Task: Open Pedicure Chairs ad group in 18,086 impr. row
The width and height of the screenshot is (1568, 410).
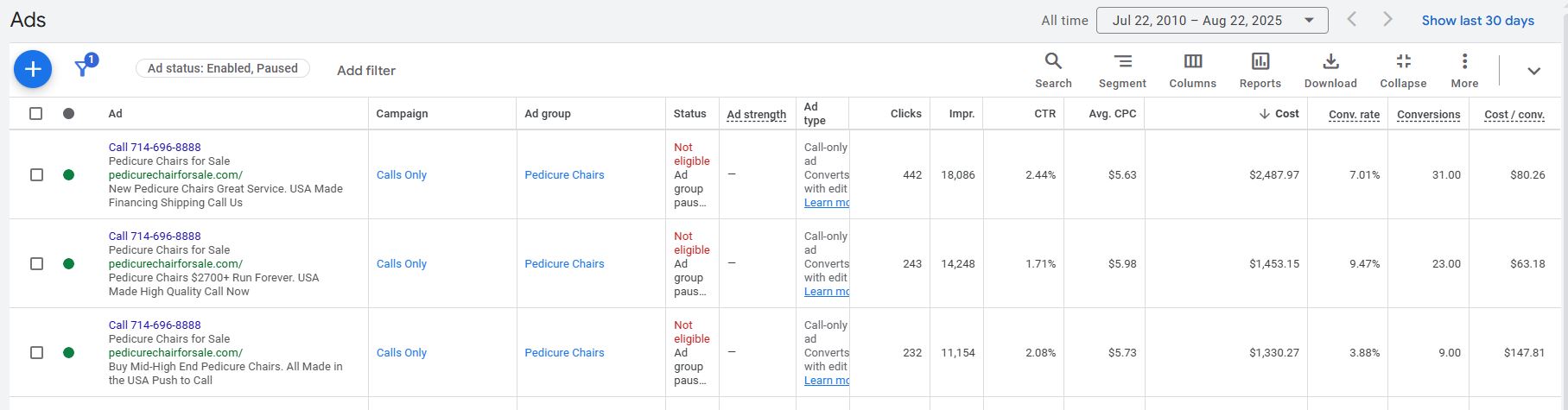Action: coord(564,174)
